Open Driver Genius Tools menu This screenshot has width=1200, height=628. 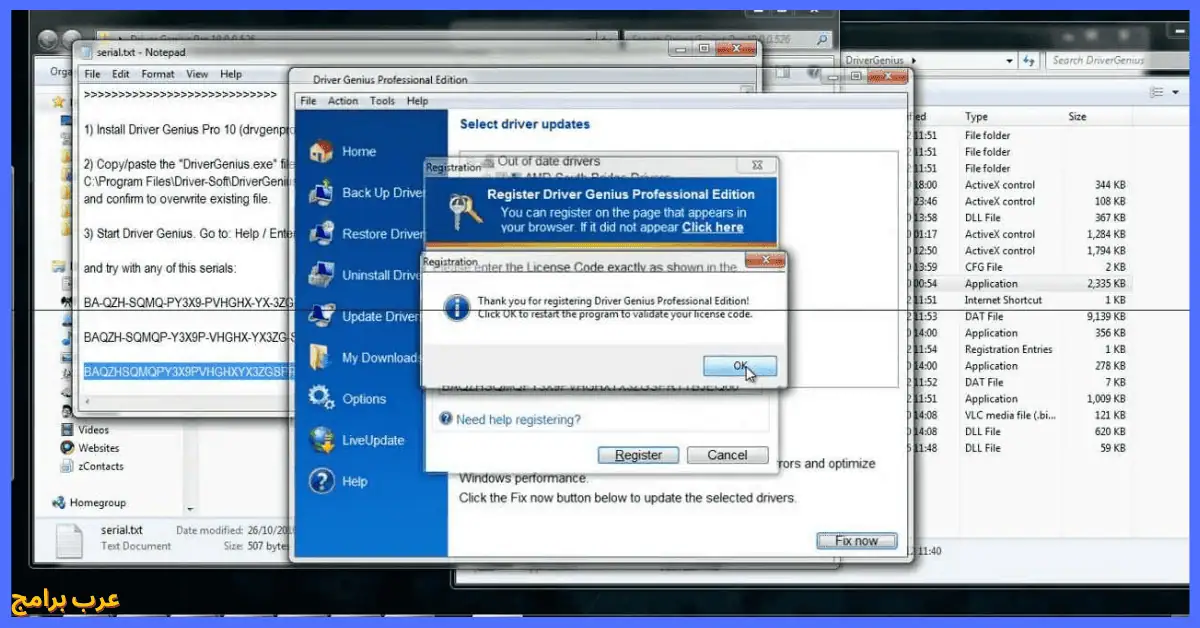click(x=382, y=101)
